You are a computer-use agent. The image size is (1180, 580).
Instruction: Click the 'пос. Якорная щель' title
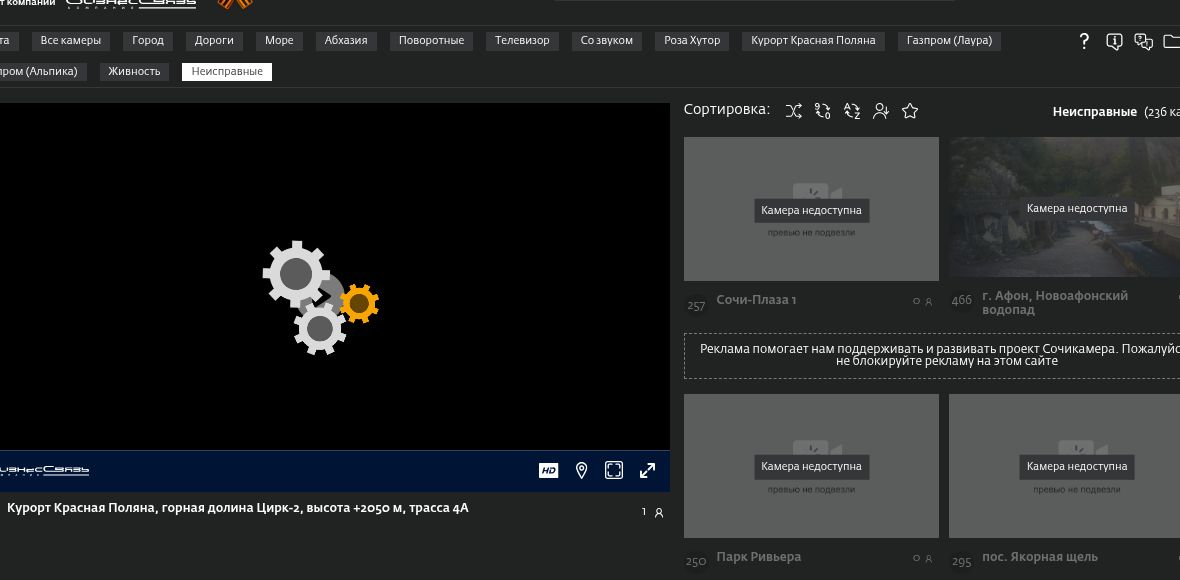tap(1040, 557)
